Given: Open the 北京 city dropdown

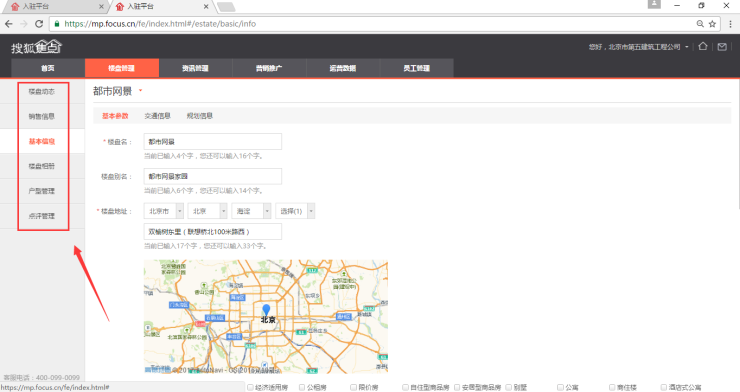Looking at the screenshot, I should click(x=208, y=211).
